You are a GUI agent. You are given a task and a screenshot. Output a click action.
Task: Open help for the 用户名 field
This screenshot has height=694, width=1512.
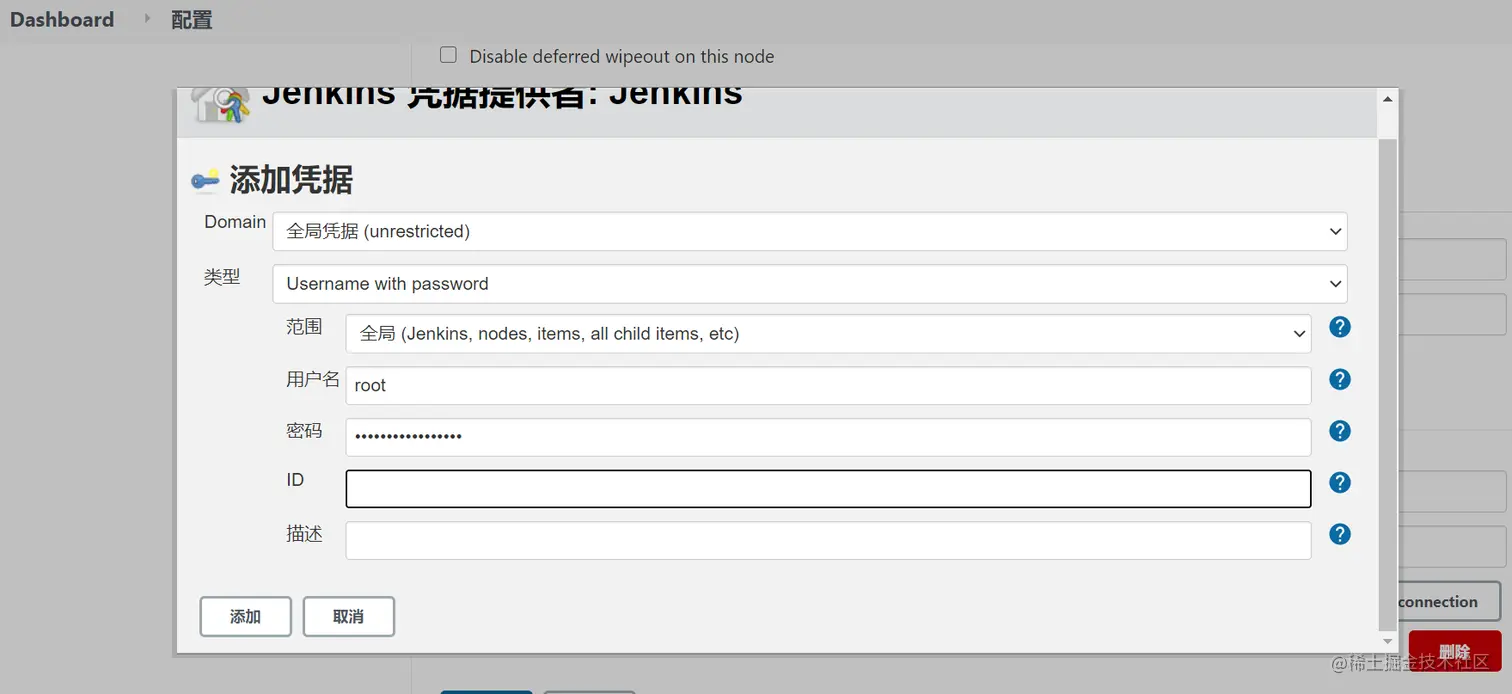1340,379
